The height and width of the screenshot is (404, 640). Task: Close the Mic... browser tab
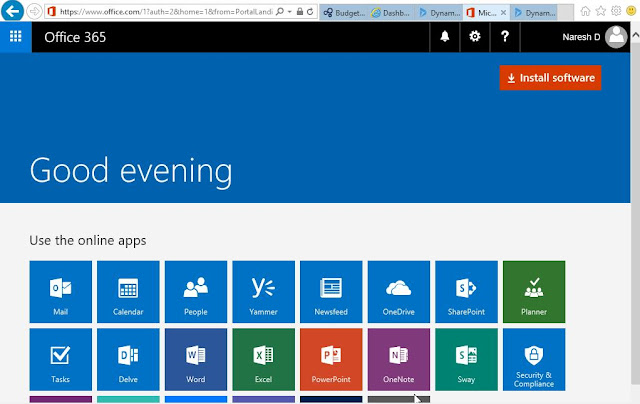coord(503,13)
